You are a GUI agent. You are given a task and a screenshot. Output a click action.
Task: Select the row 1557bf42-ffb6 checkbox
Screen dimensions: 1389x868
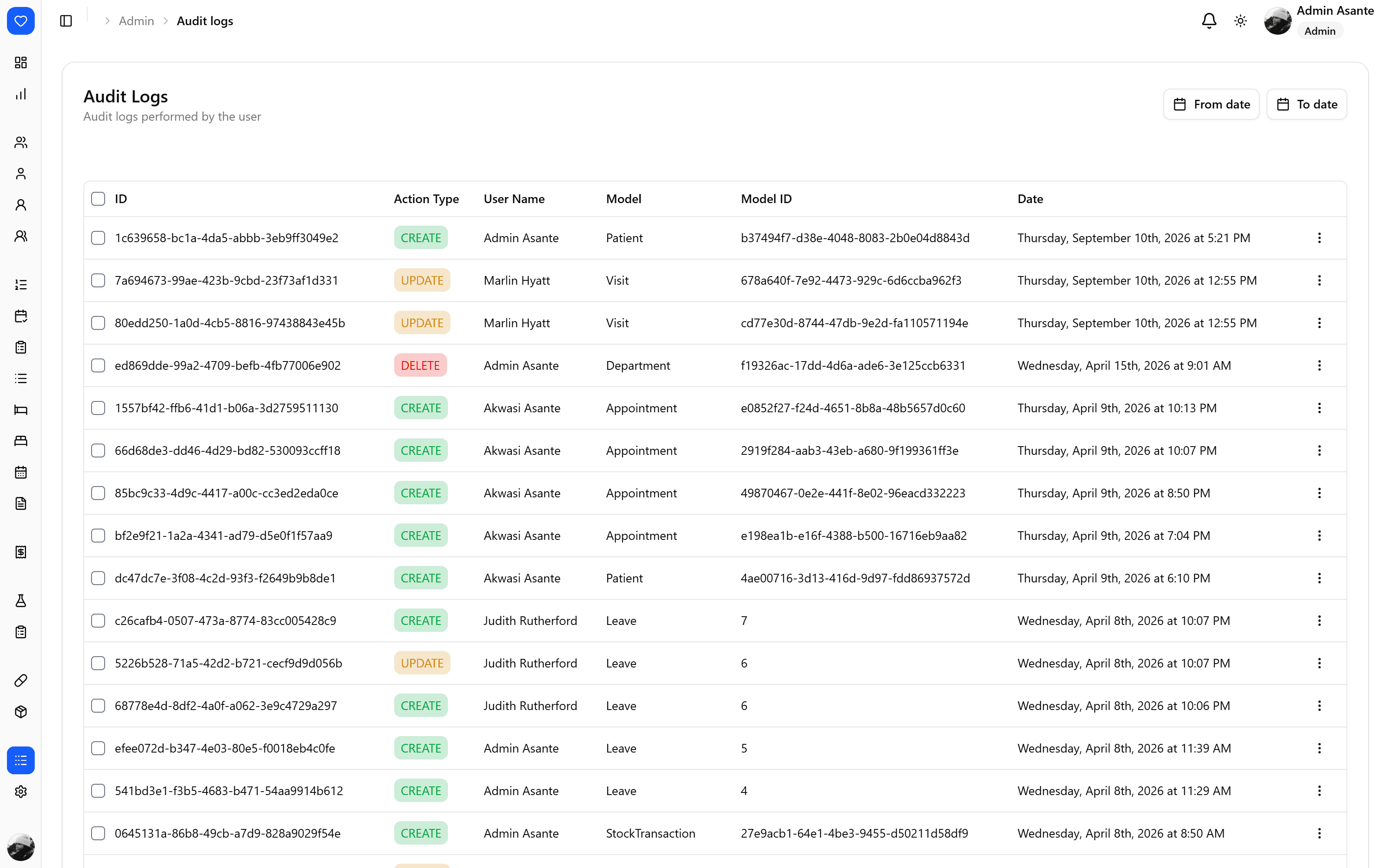[98, 408]
